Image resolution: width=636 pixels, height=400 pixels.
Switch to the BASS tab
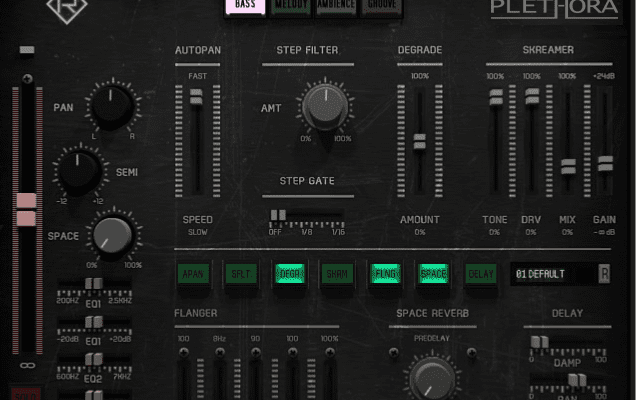click(245, 7)
